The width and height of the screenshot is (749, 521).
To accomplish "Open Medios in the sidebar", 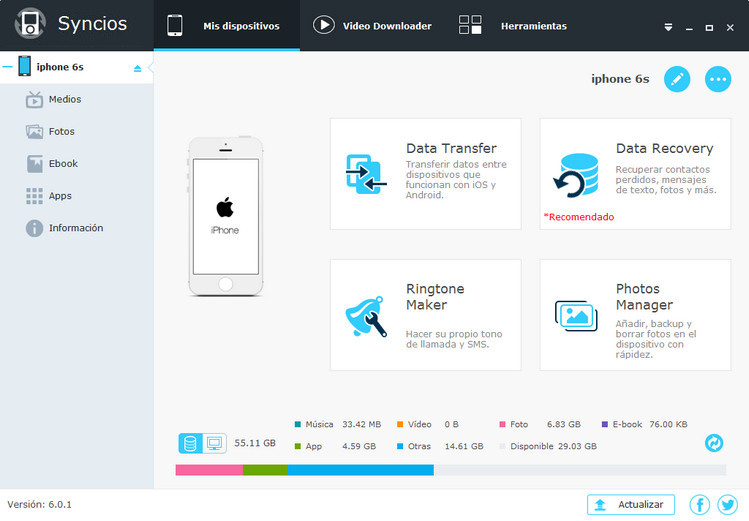I will pos(76,99).
